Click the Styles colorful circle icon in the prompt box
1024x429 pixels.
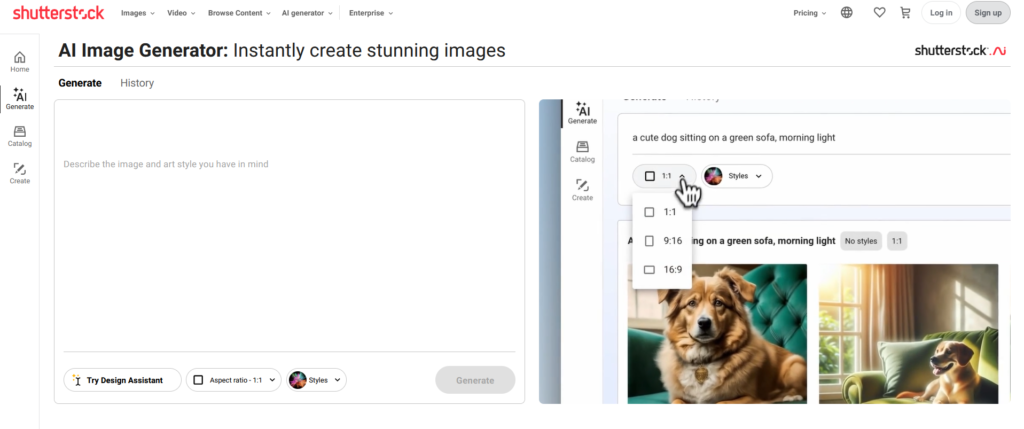pos(298,380)
